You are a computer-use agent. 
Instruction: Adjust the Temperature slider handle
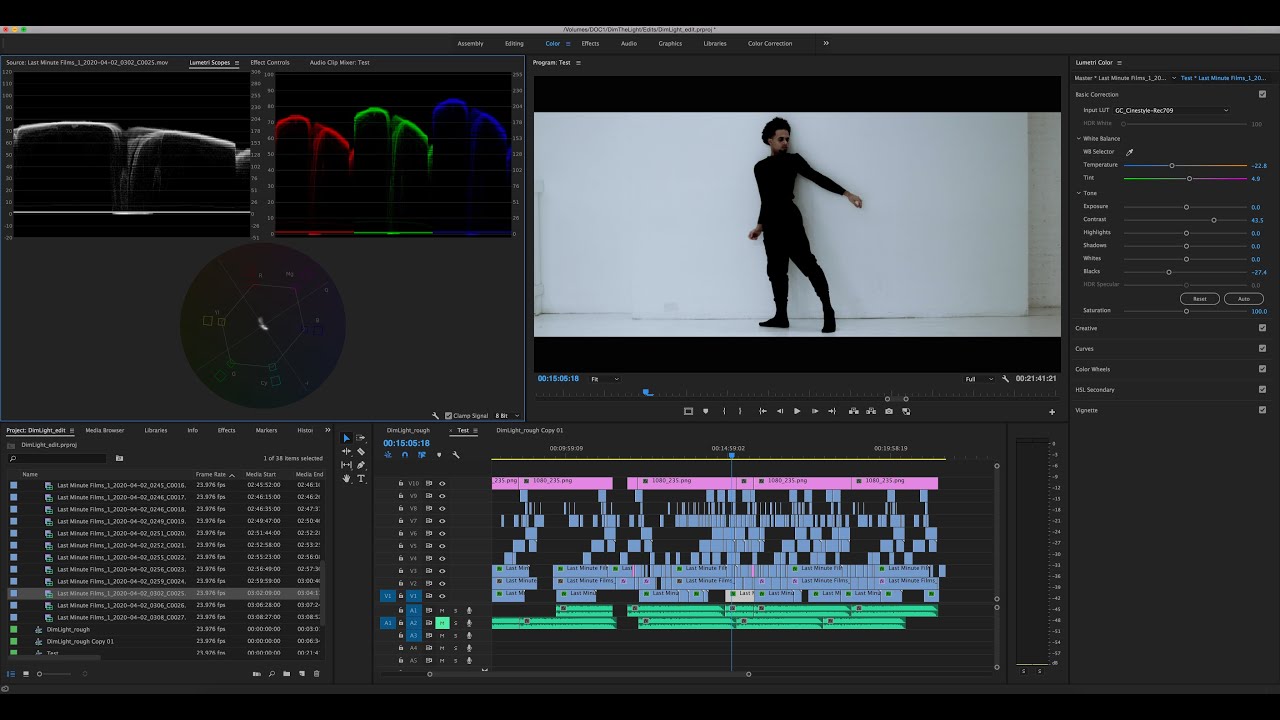coord(1172,165)
